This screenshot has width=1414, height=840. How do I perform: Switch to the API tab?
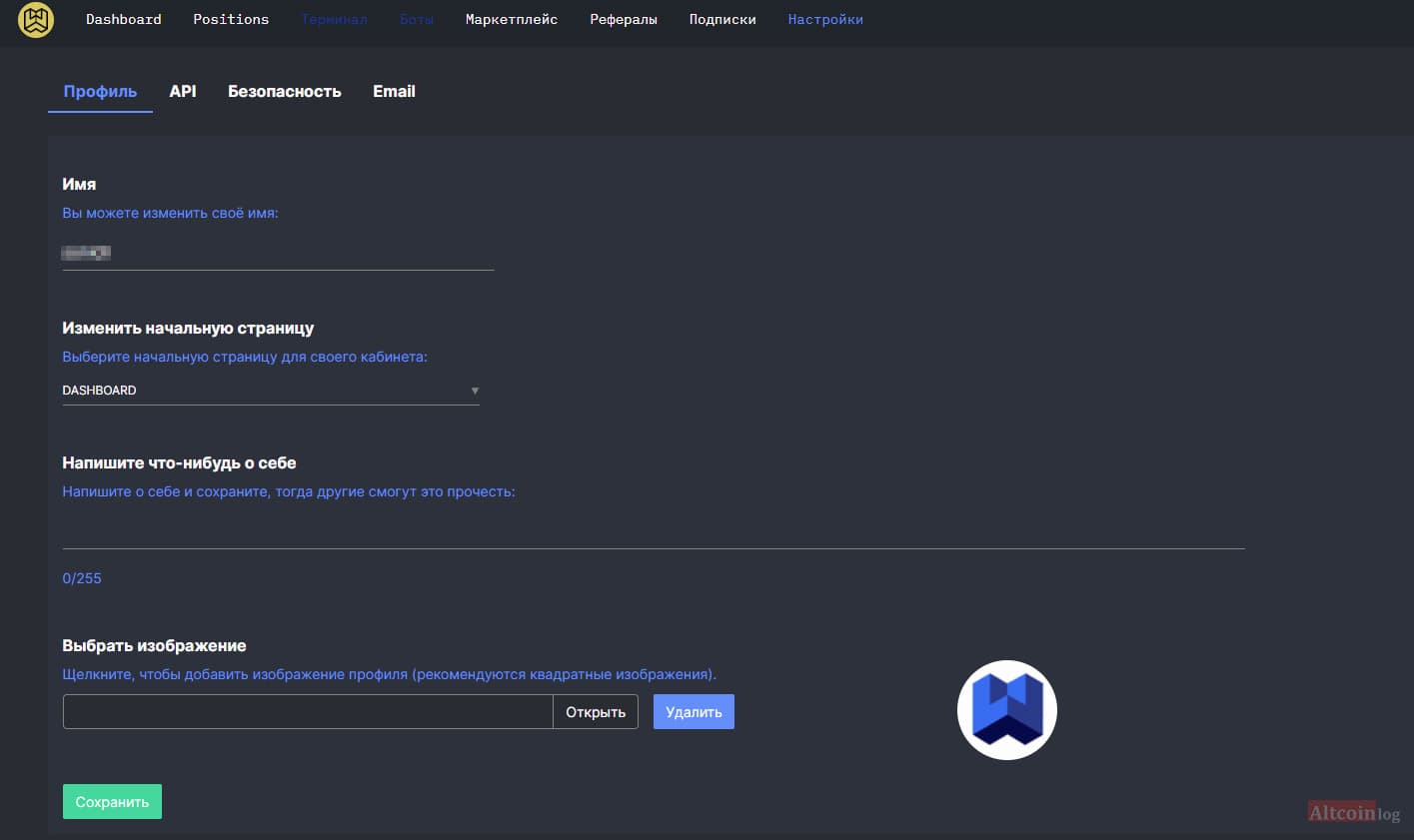click(x=183, y=92)
